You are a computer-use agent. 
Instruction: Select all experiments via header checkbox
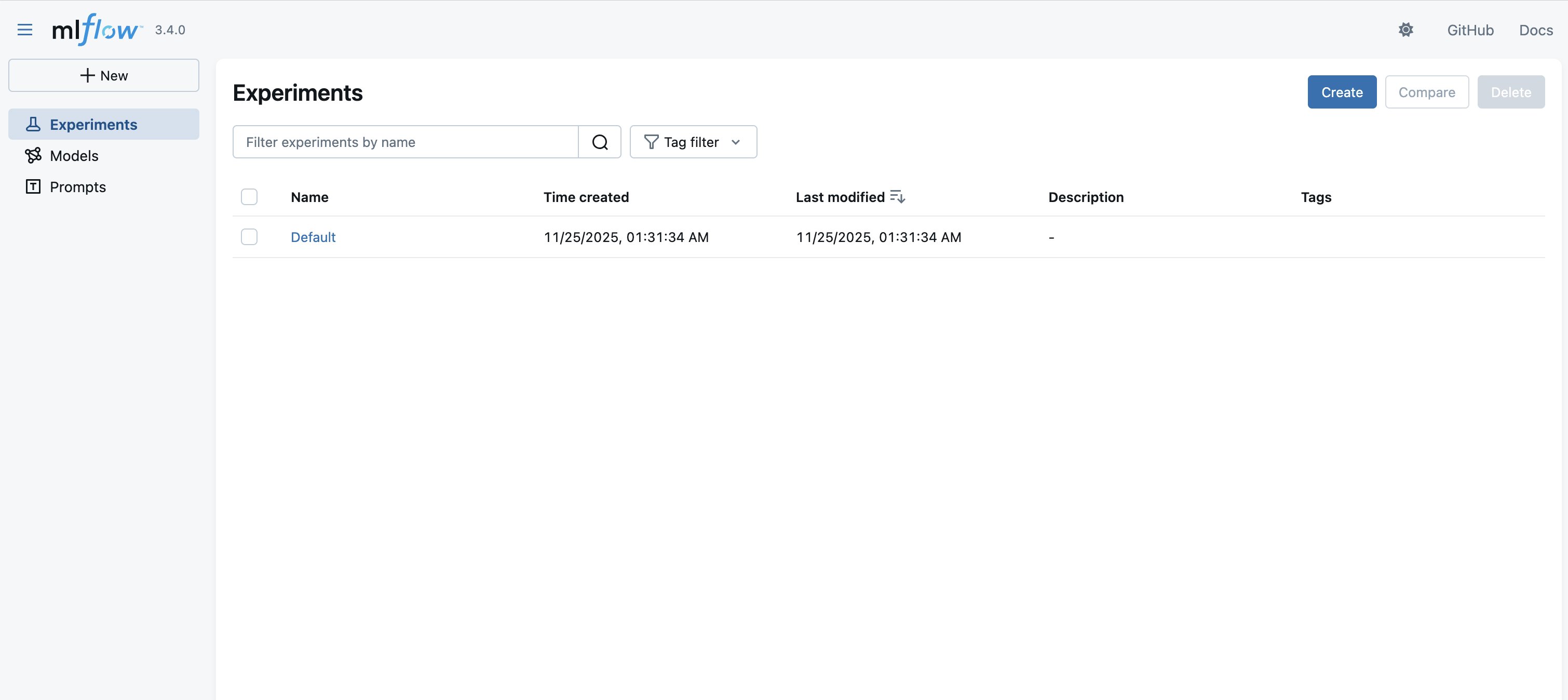click(249, 197)
